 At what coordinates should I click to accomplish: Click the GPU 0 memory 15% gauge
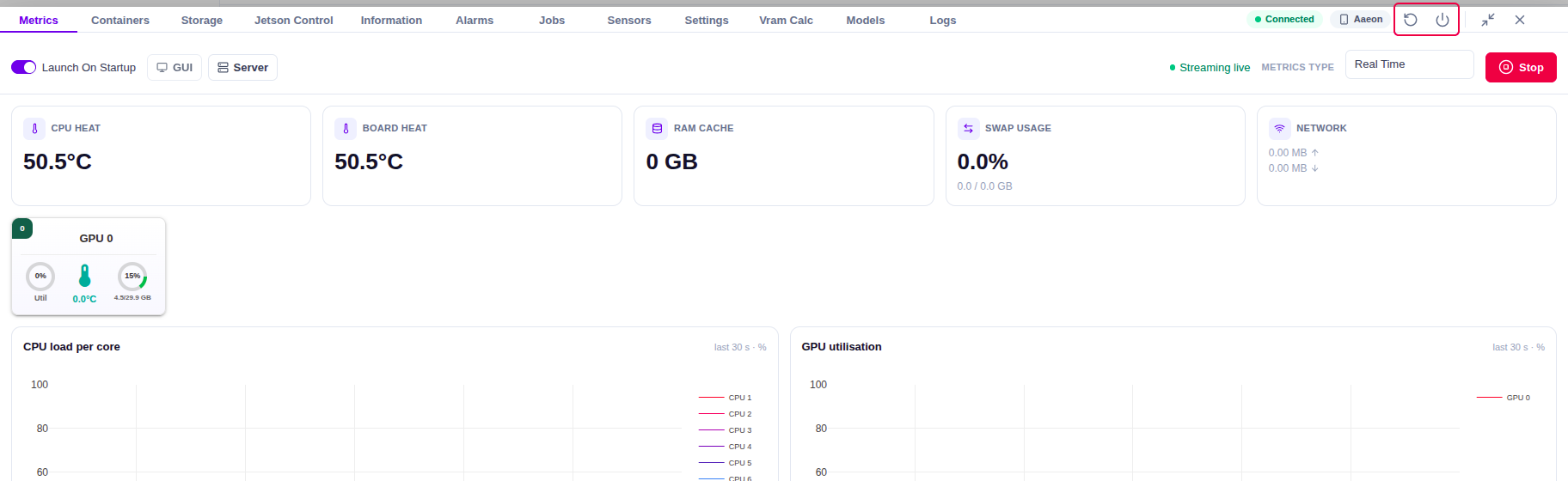pos(132,277)
